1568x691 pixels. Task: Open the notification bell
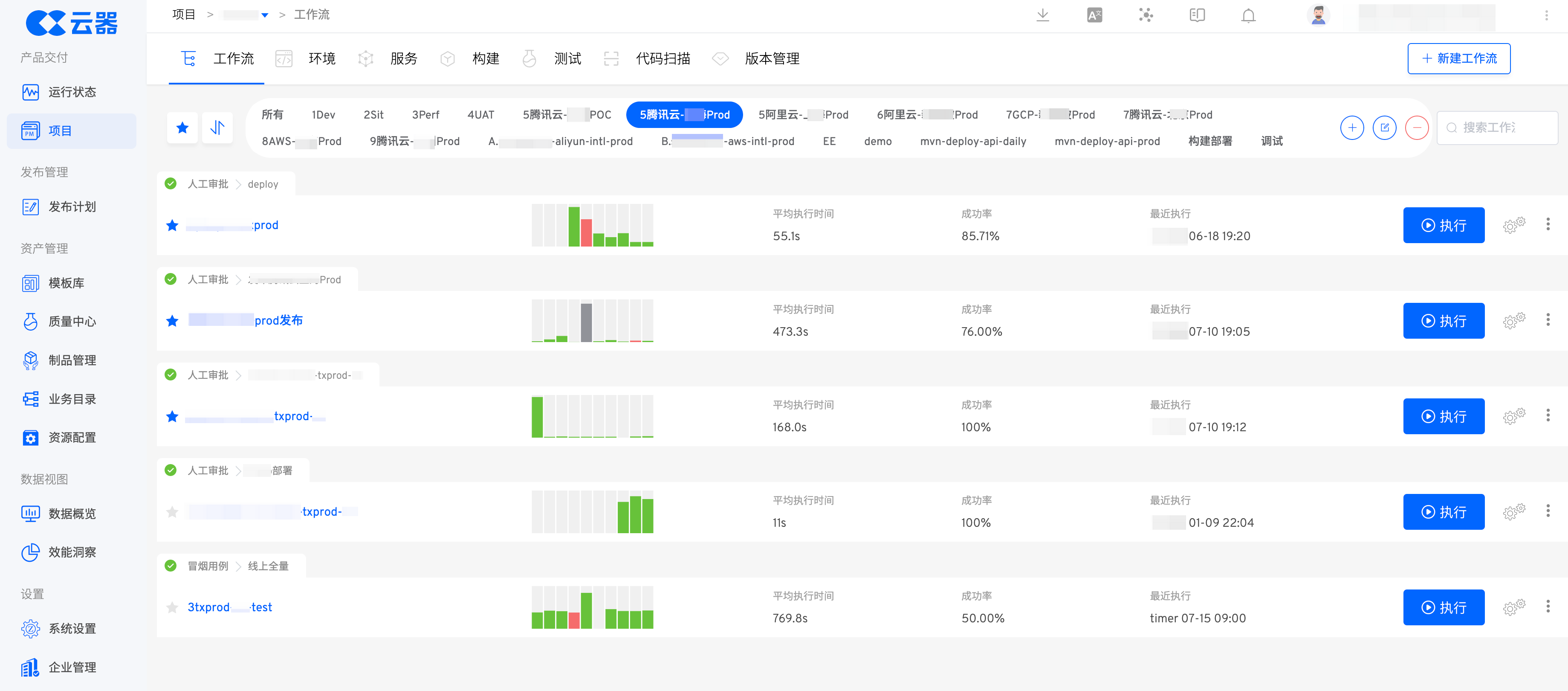tap(1248, 15)
